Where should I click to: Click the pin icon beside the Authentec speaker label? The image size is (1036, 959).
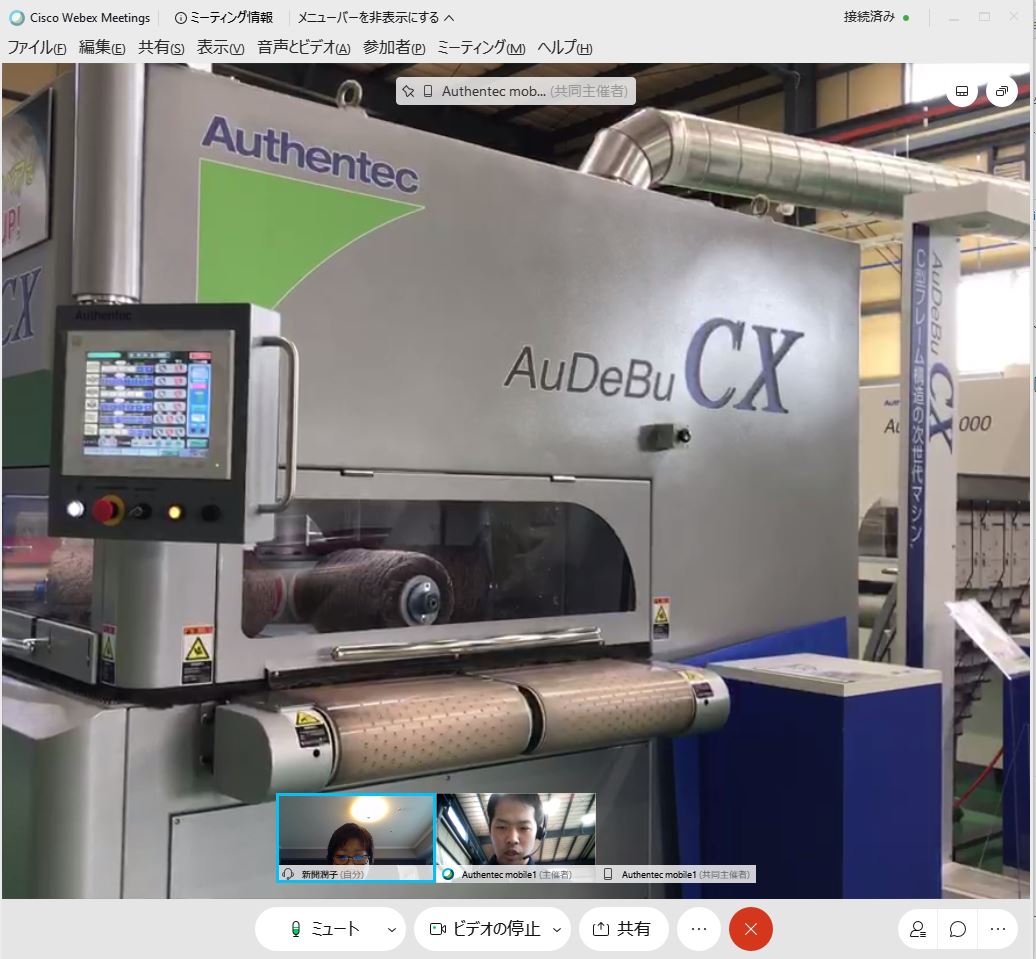[408, 91]
